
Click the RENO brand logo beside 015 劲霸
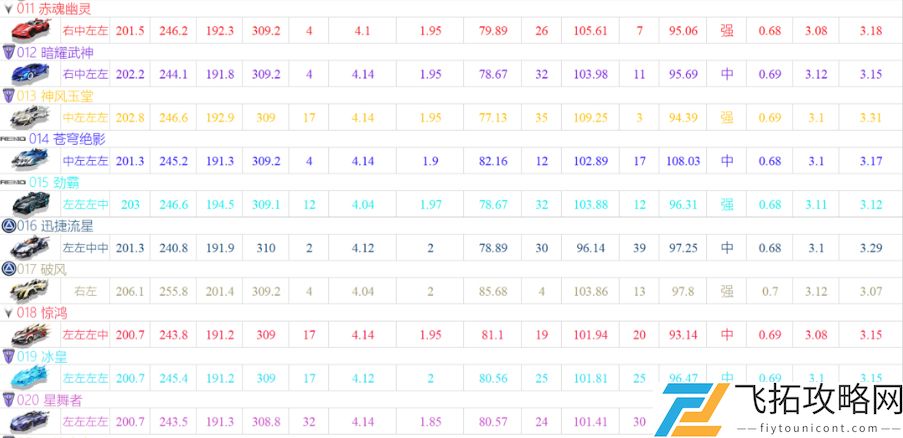coord(13,182)
